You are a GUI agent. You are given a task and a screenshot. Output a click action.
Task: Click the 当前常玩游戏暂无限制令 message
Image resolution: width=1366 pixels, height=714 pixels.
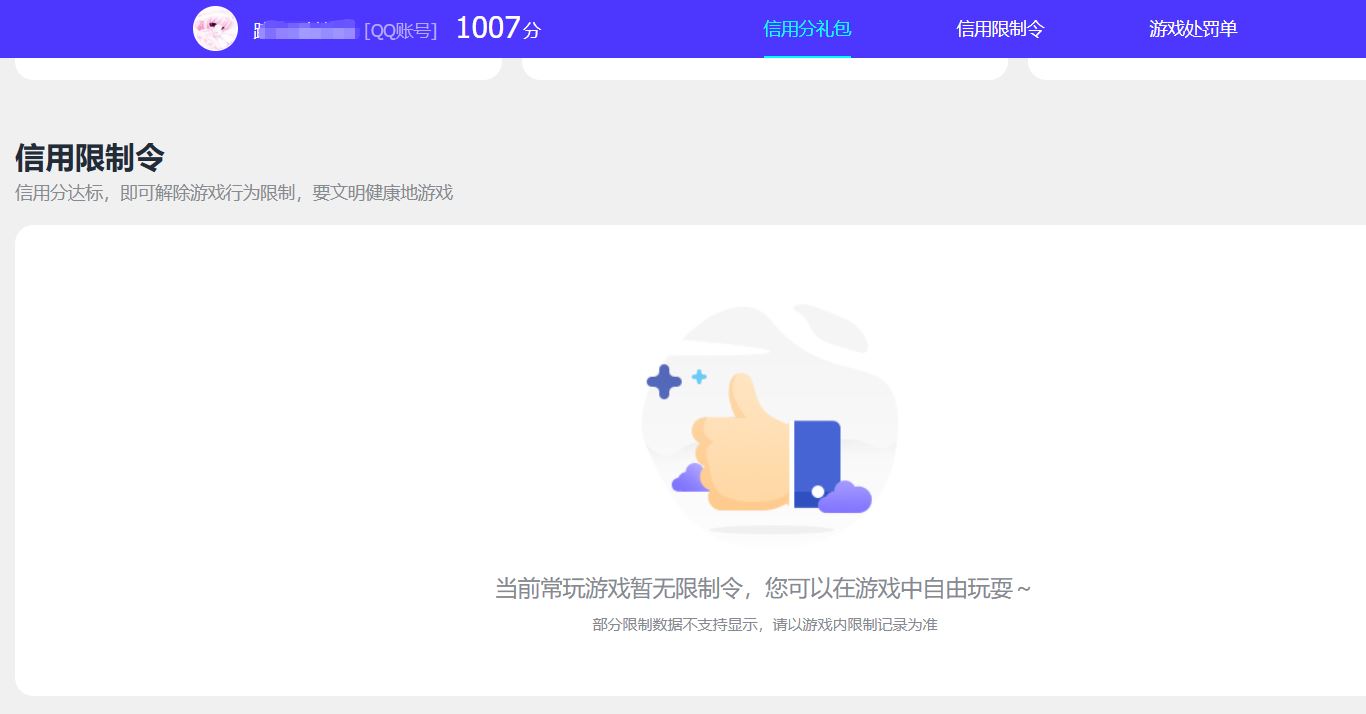[x=763, y=589]
